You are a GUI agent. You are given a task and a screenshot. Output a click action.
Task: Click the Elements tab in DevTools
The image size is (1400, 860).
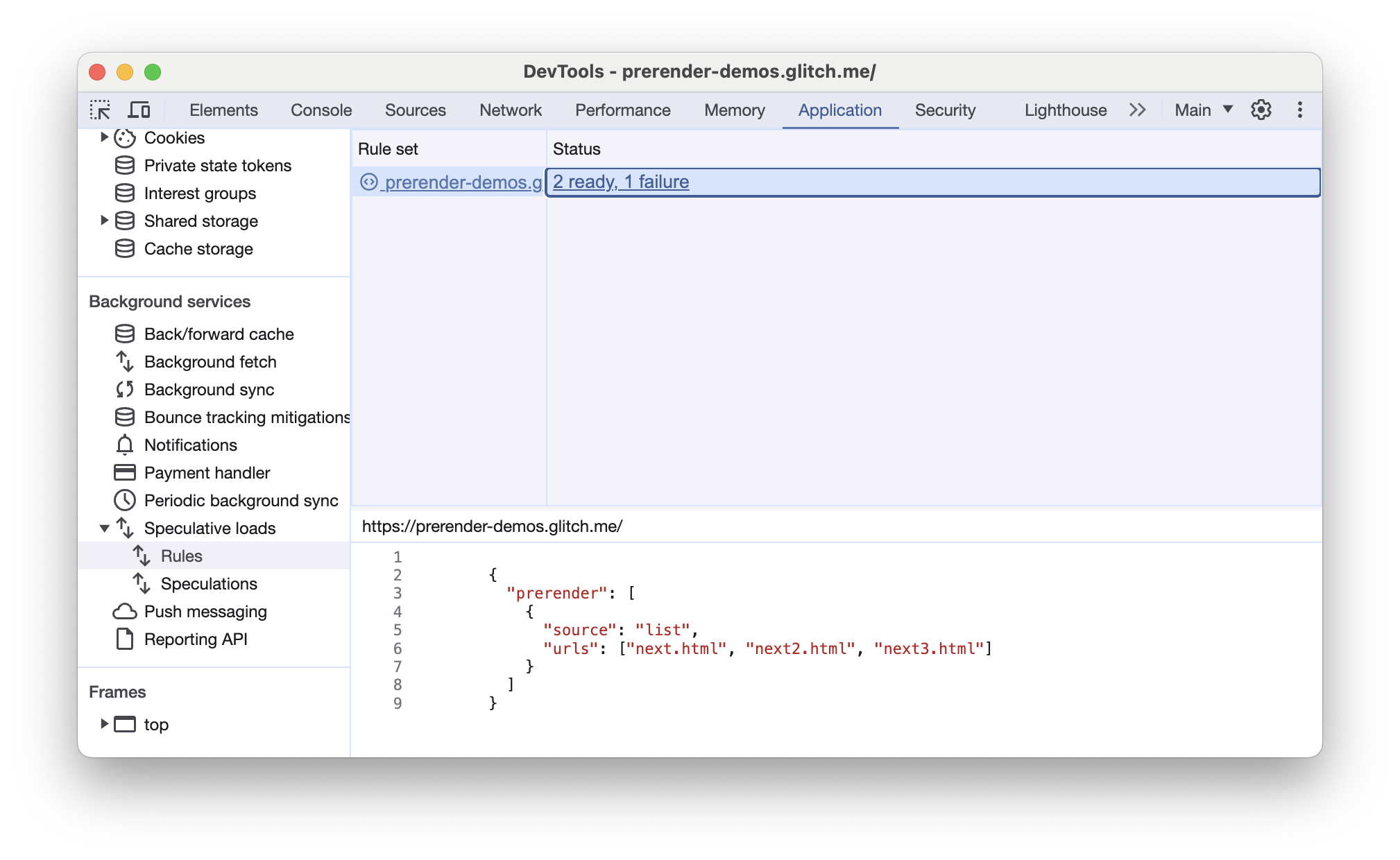(x=222, y=110)
